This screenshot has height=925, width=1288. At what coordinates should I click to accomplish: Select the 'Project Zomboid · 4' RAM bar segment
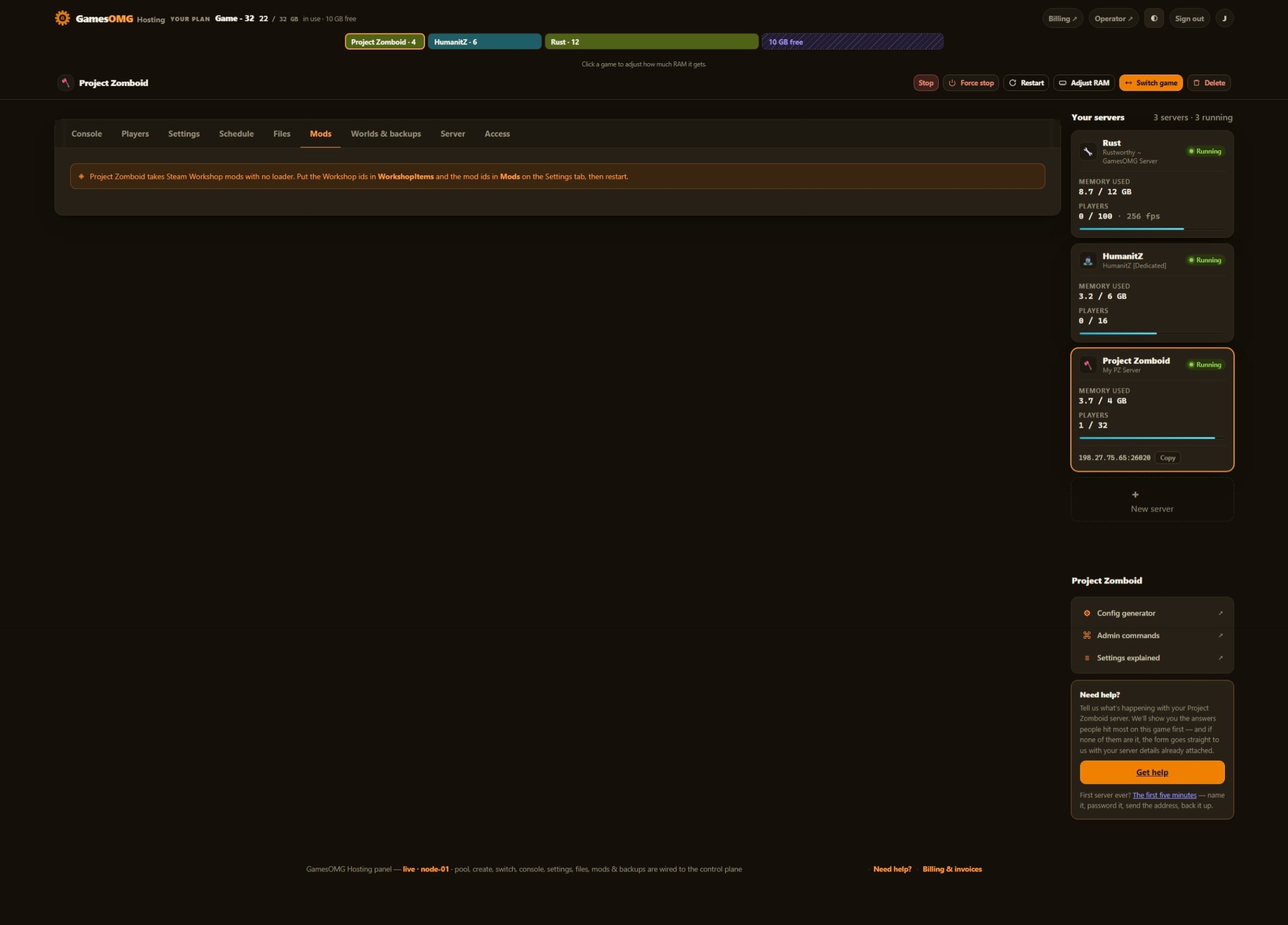[x=385, y=42]
